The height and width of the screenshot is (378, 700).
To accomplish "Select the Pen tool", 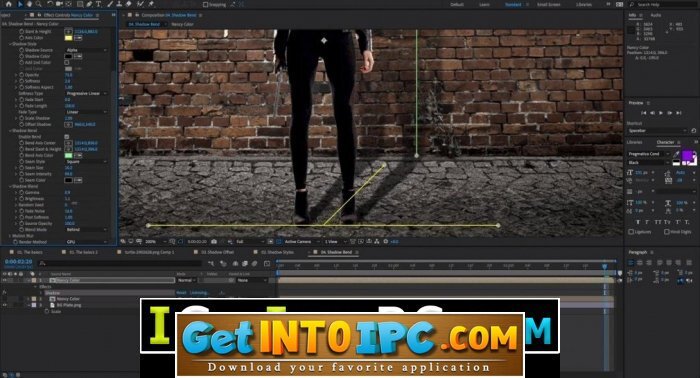I will pos(89,4).
